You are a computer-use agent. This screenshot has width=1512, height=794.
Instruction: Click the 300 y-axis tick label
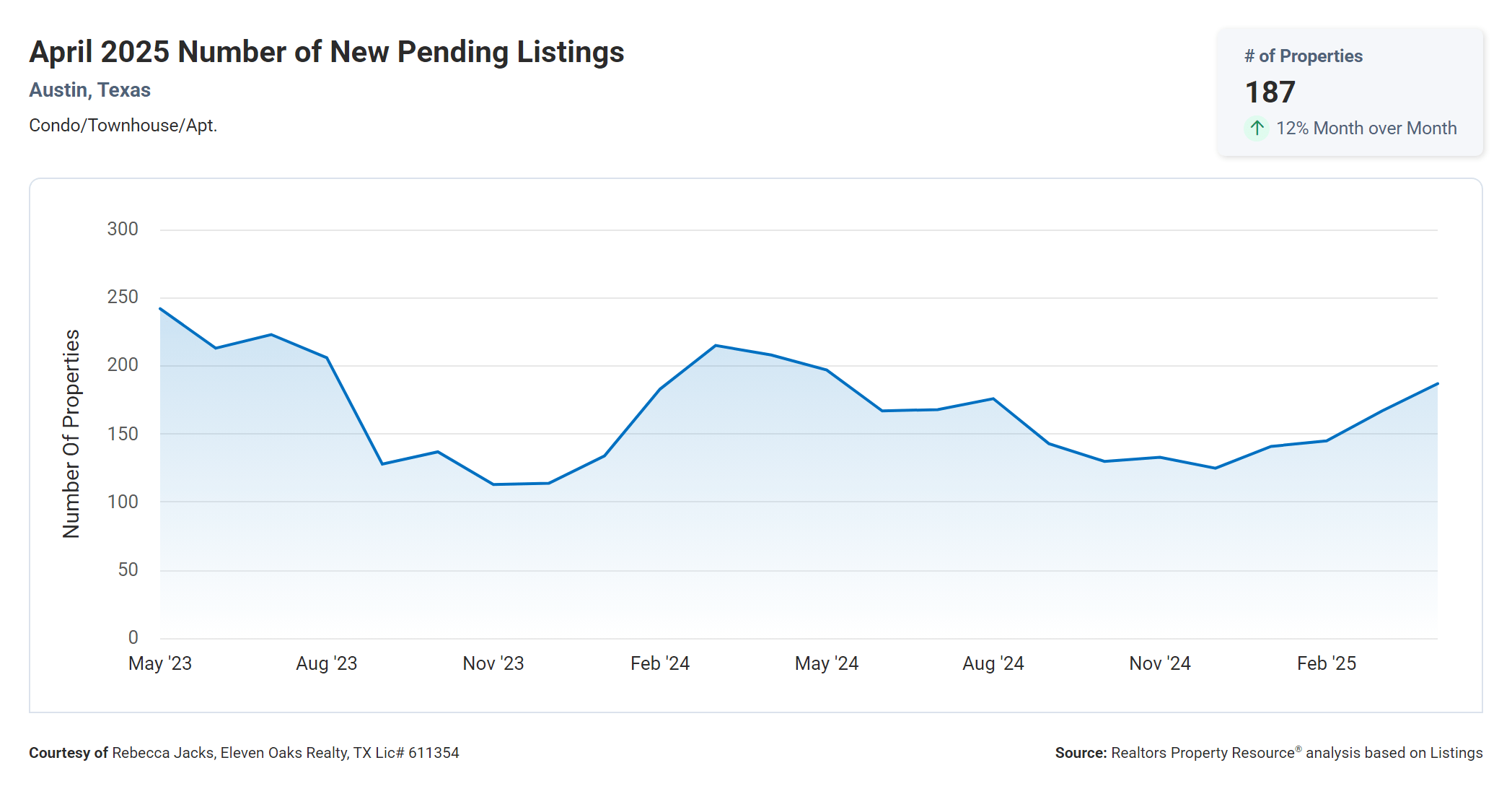pos(123,230)
